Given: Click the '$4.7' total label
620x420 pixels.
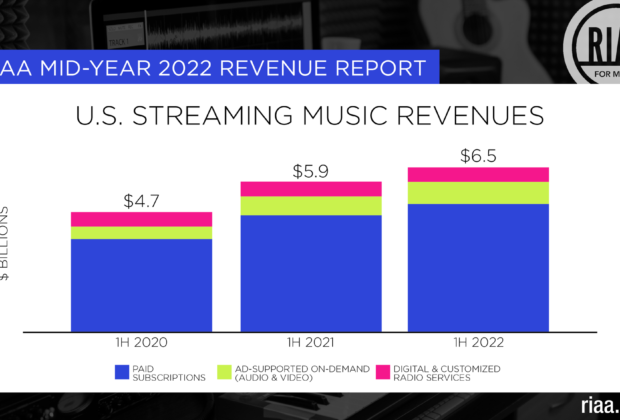Looking at the screenshot, I should pyautogui.click(x=141, y=201).
